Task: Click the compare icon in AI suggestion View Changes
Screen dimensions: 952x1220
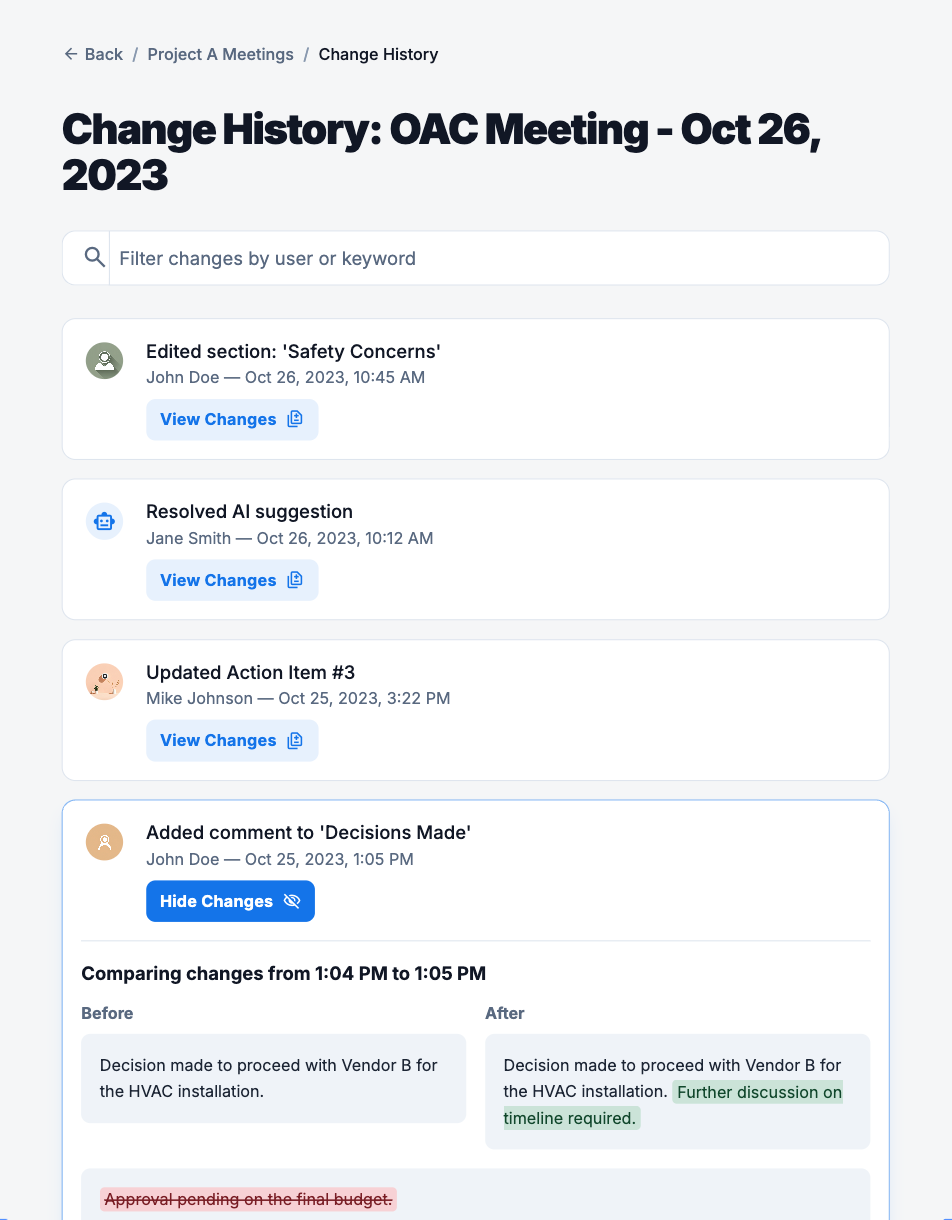Action: (295, 580)
